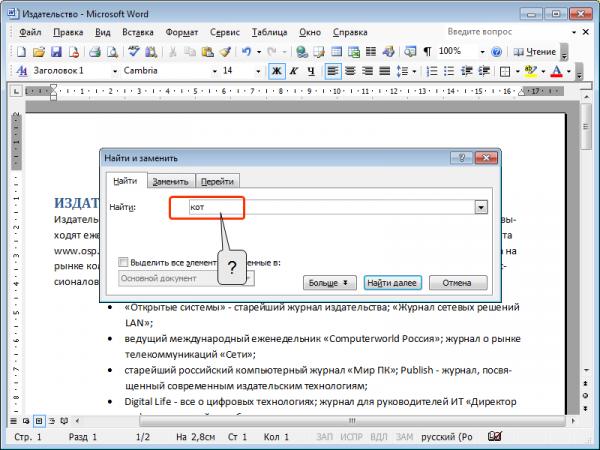Click the Найти далее button

click(392, 283)
